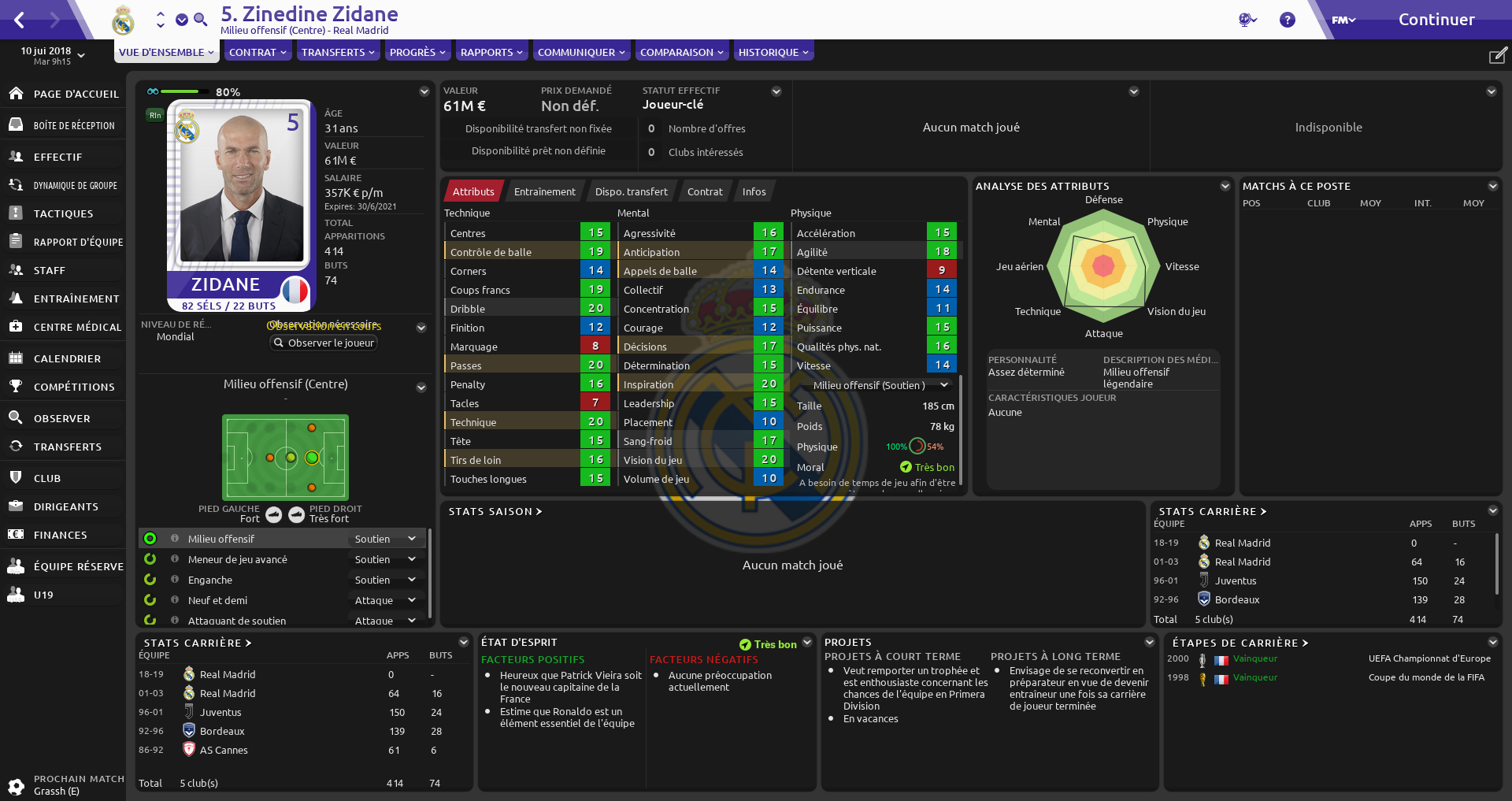
Task: Select the Attaquant de soutien role
Action: coord(150,620)
